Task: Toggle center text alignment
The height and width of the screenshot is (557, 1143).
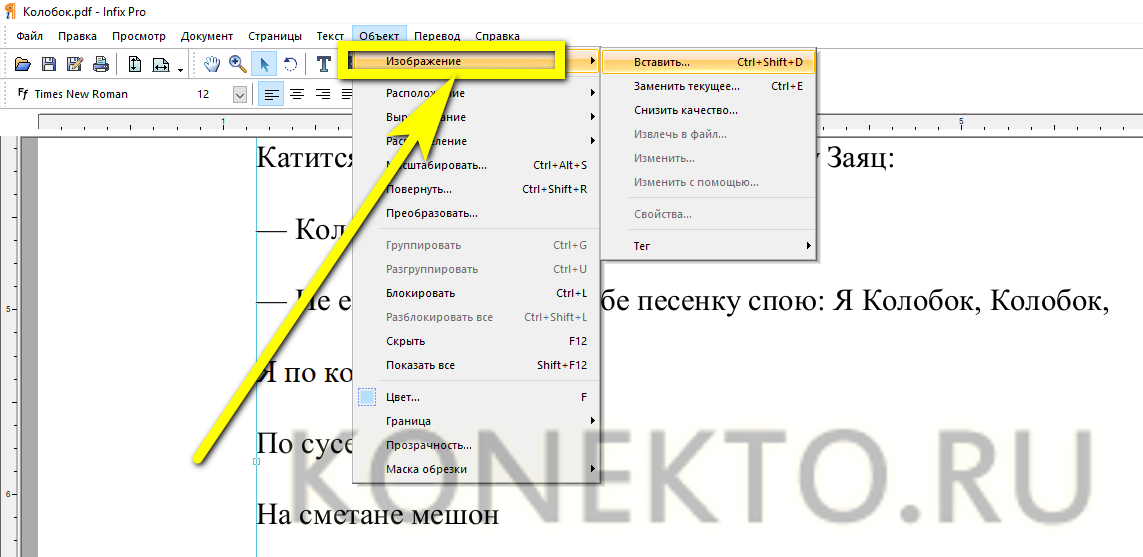Action: (297, 94)
